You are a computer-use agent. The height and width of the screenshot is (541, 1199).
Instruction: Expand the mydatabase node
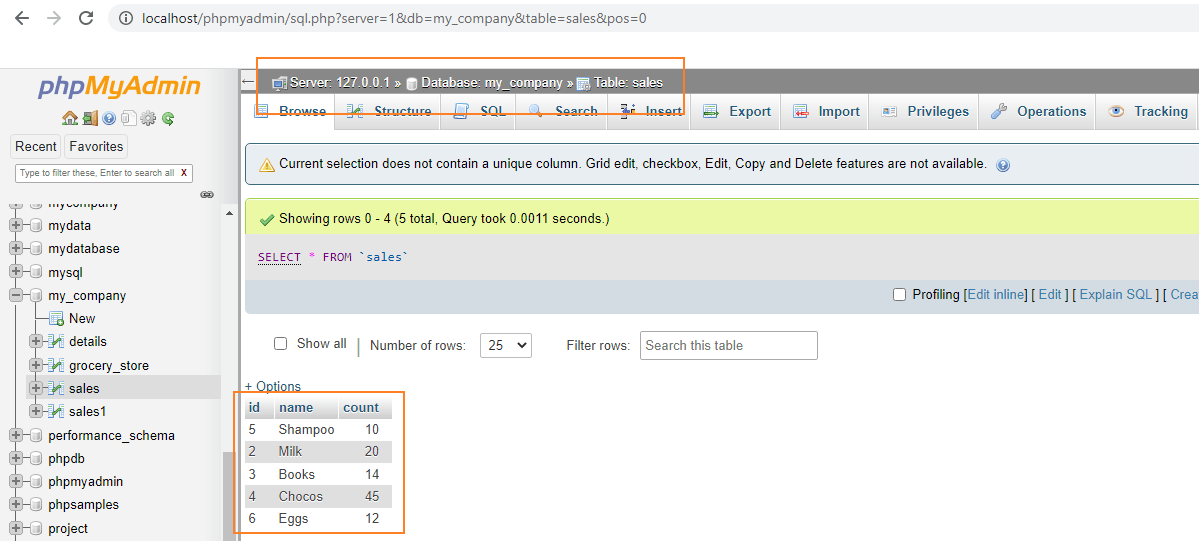[x=15, y=249]
